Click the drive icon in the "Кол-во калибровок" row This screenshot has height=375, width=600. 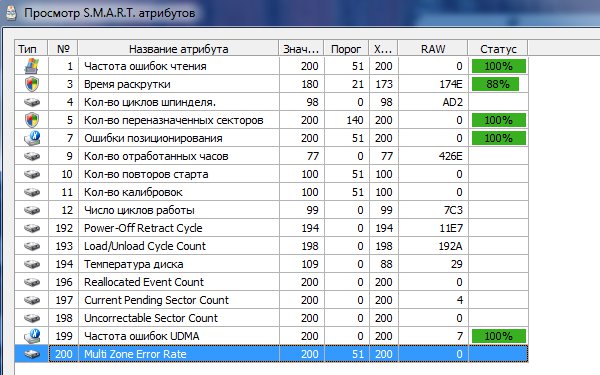click(x=32, y=192)
